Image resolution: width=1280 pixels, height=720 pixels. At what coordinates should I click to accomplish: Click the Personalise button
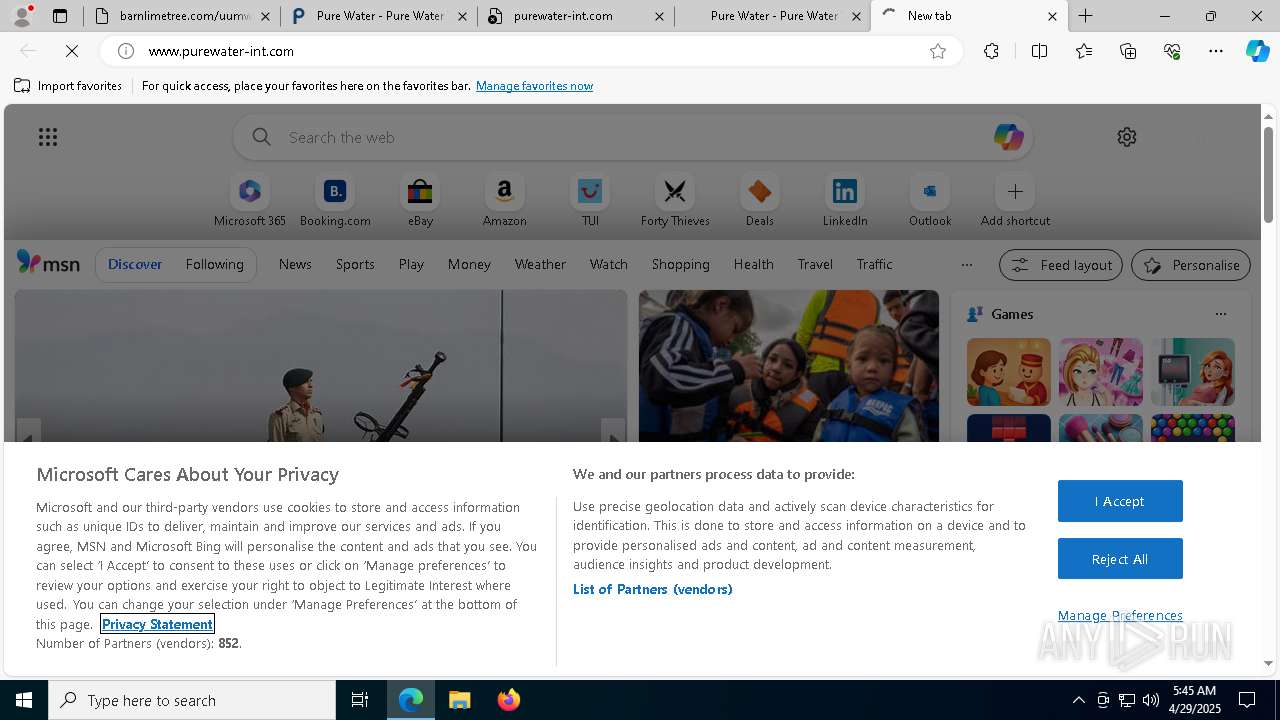1191,265
